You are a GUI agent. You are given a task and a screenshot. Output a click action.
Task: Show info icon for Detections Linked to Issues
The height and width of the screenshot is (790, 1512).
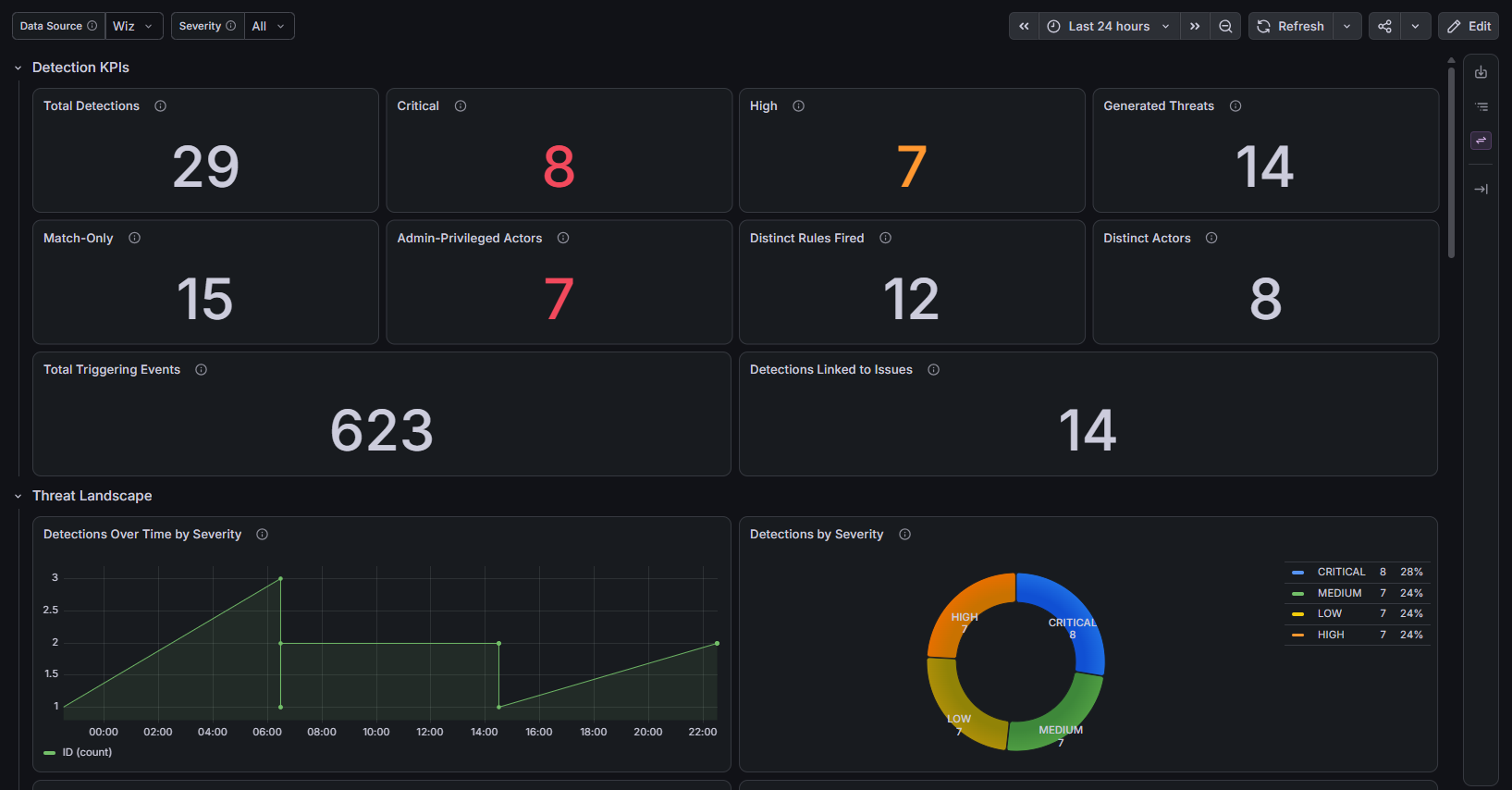[x=934, y=370]
